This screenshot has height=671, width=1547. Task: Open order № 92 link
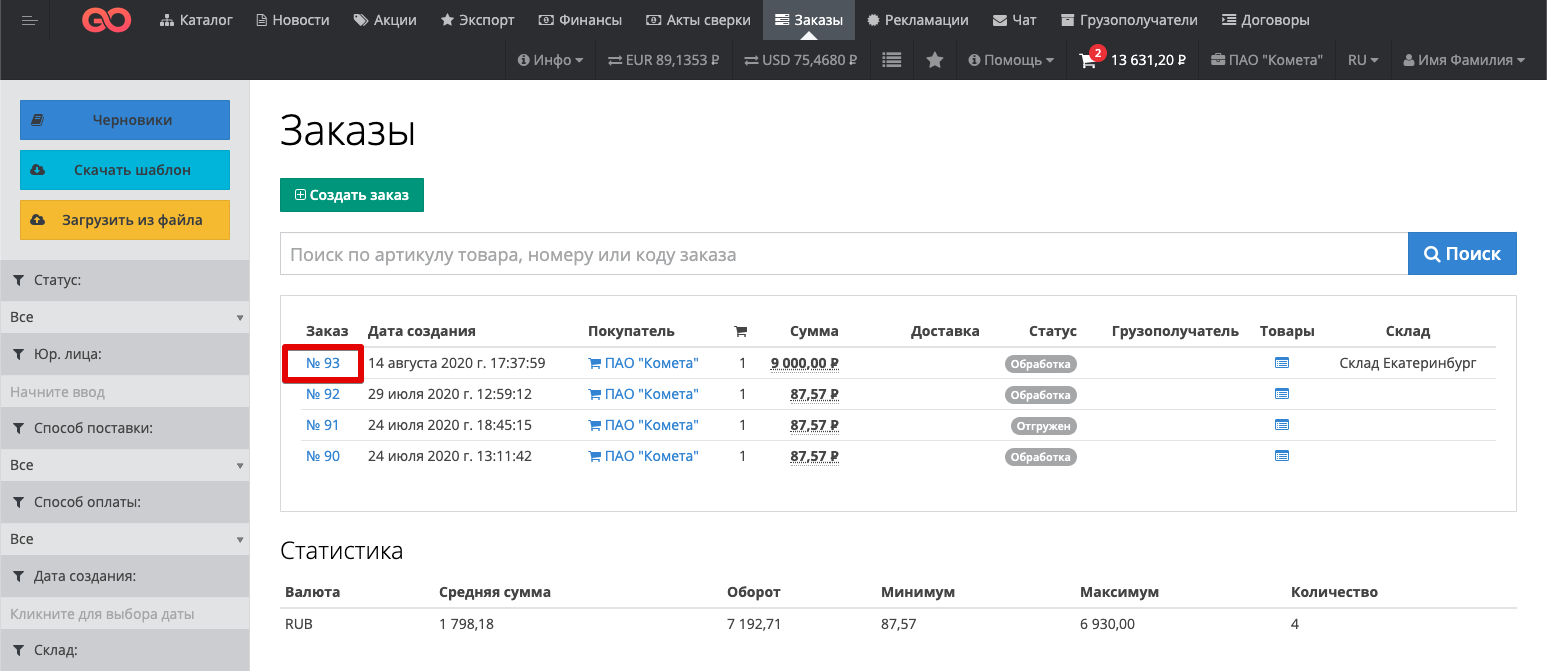pos(323,394)
